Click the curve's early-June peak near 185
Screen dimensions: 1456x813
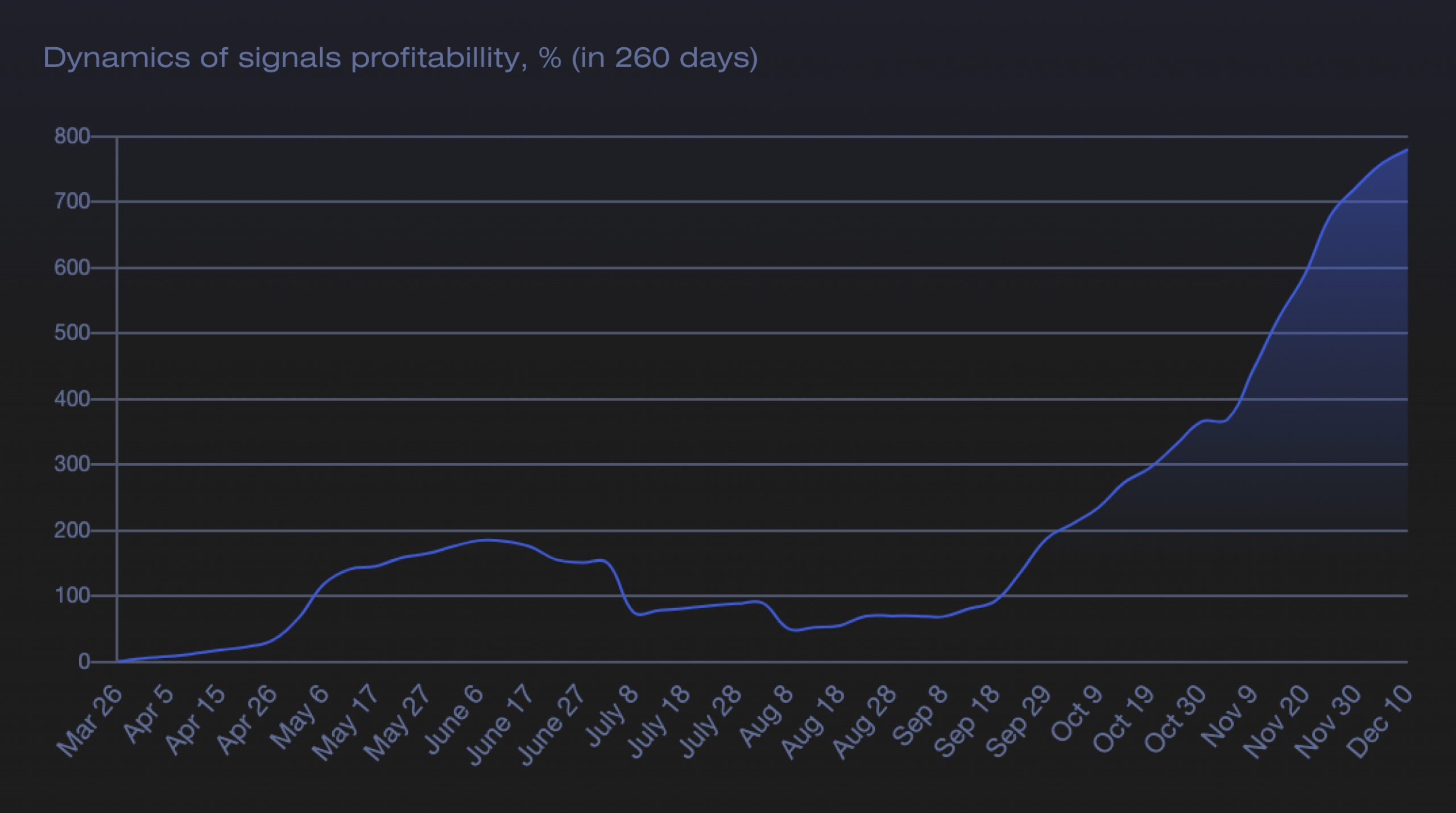point(486,540)
